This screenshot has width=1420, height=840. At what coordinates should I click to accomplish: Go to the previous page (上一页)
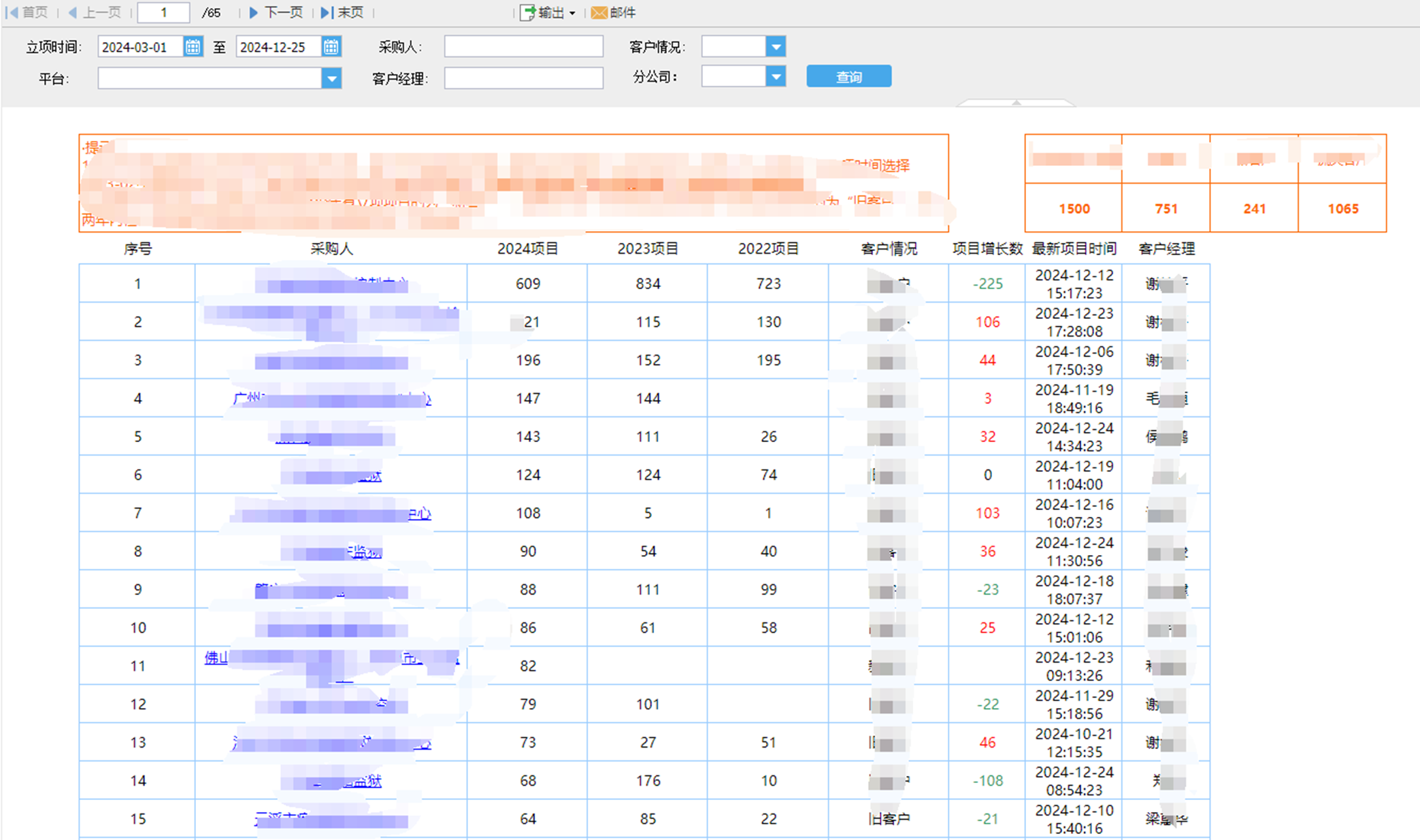coord(95,12)
